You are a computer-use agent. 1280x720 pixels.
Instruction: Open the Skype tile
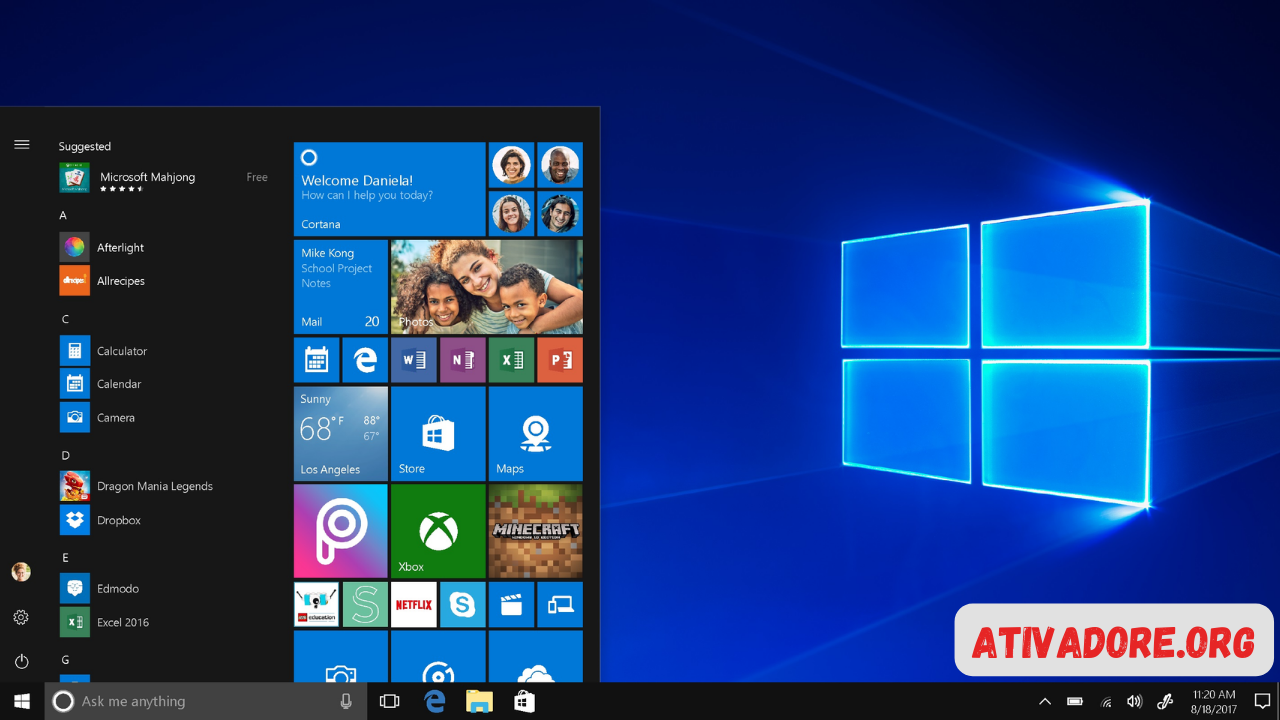pyautogui.click(x=462, y=604)
